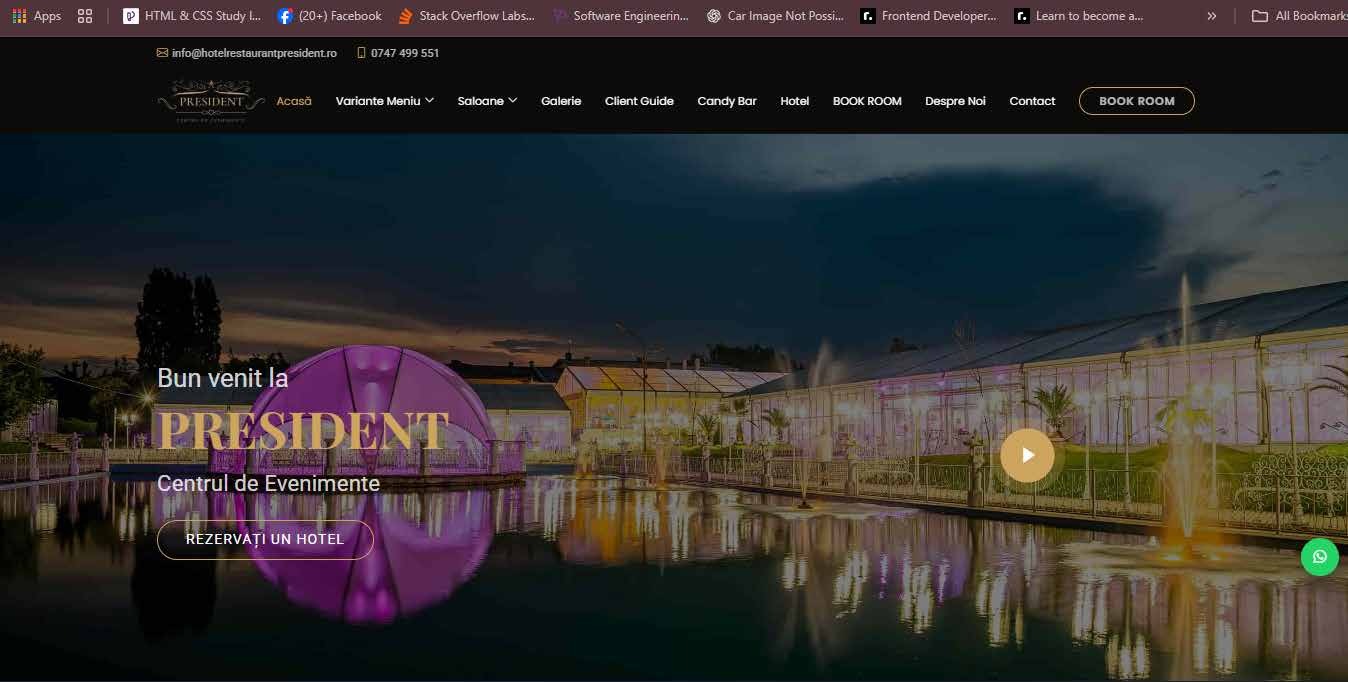Open Stack Overflow Labs bookmark

click(466, 16)
